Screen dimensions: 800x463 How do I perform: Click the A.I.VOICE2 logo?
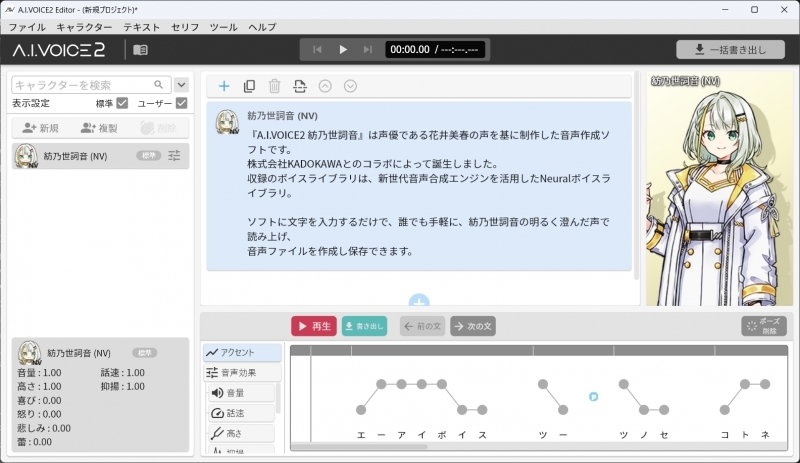pos(59,50)
